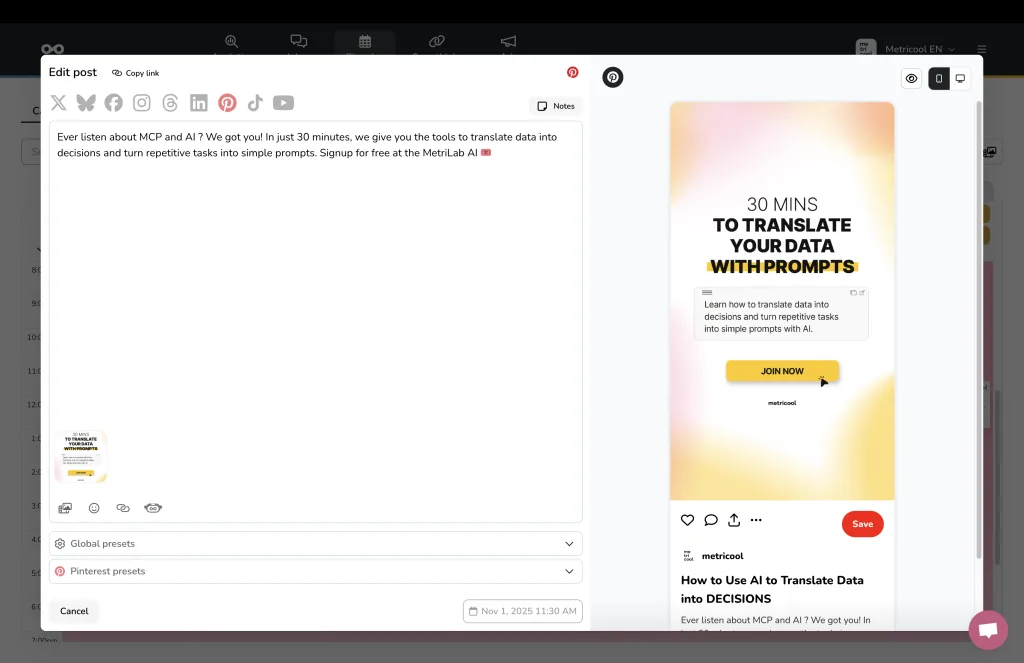Viewport: 1024px width, 663px height.
Task: Toggle the preview eye icon
Action: 911,78
